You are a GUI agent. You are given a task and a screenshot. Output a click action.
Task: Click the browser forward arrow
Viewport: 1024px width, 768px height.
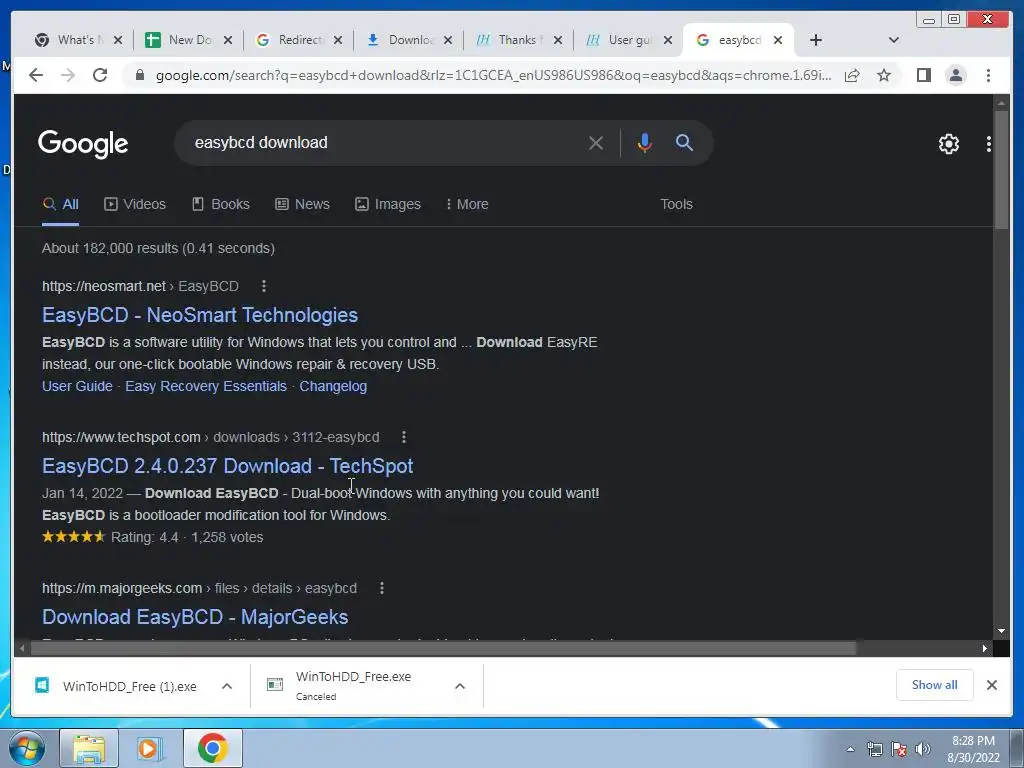[x=68, y=75]
